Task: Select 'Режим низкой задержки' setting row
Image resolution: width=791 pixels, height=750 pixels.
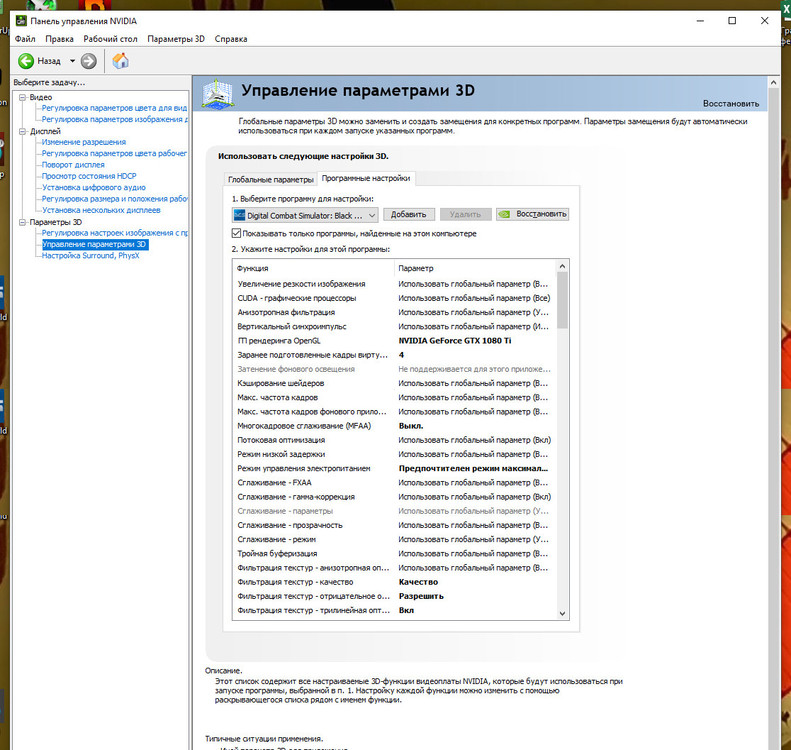Action: (394, 454)
